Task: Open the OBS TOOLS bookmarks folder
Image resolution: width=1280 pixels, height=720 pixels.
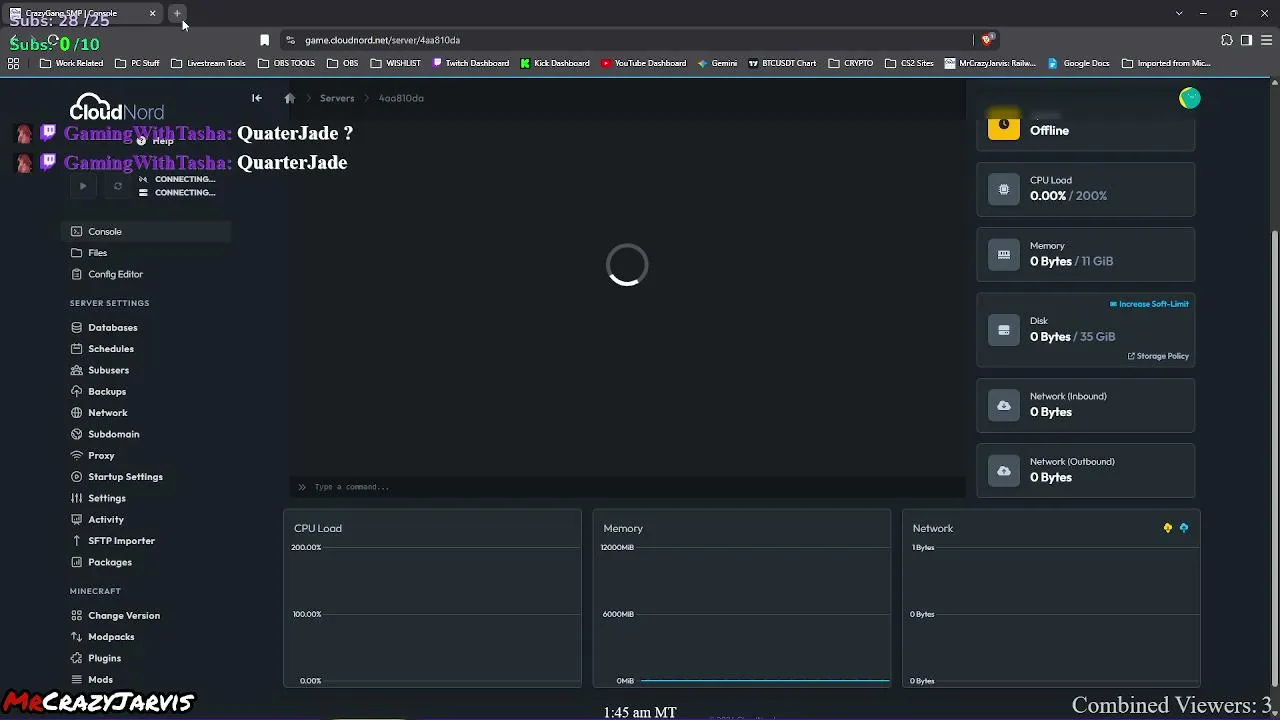Action: (287, 63)
